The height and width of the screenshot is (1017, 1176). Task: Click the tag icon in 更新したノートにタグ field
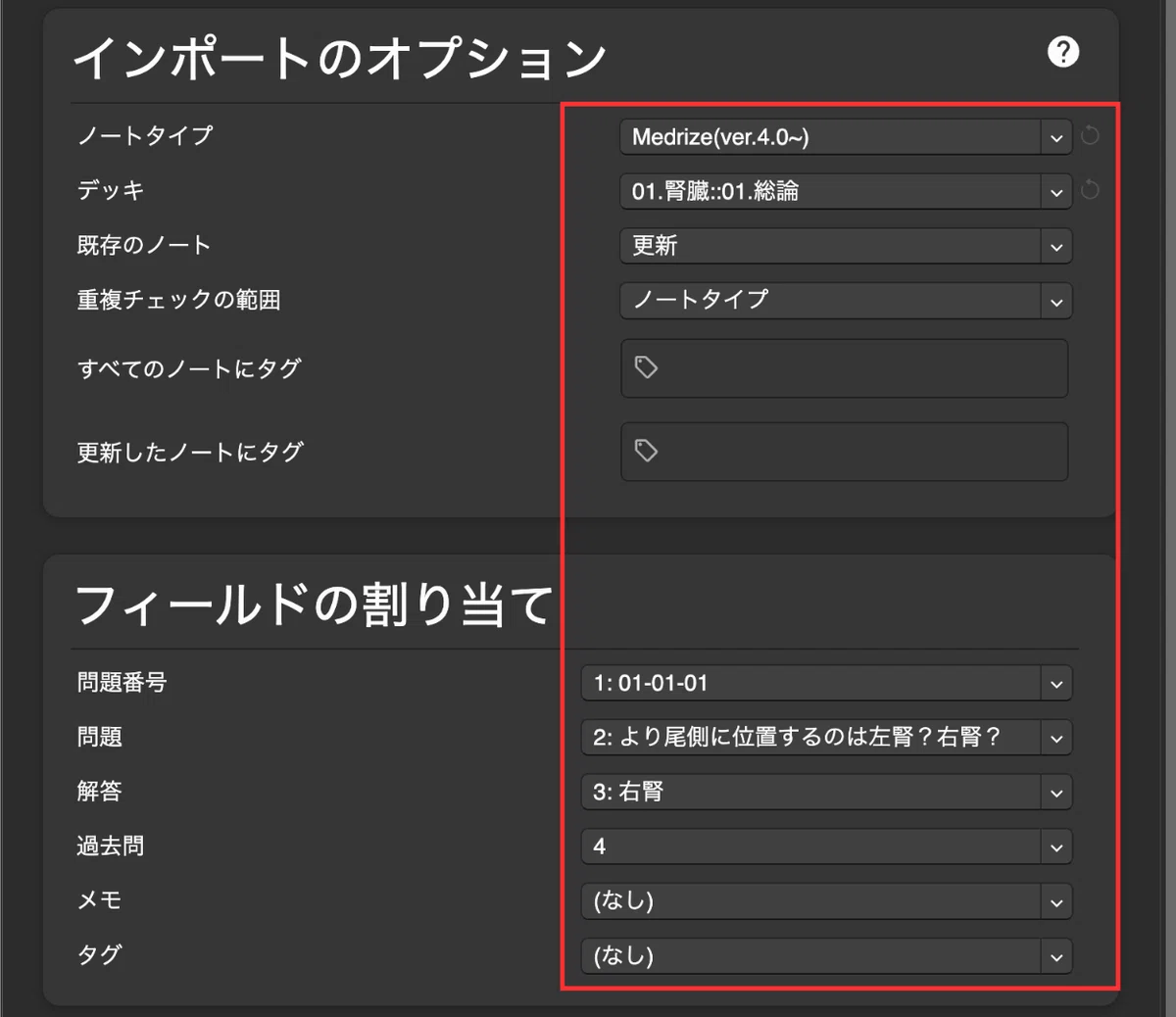[646, 451]
